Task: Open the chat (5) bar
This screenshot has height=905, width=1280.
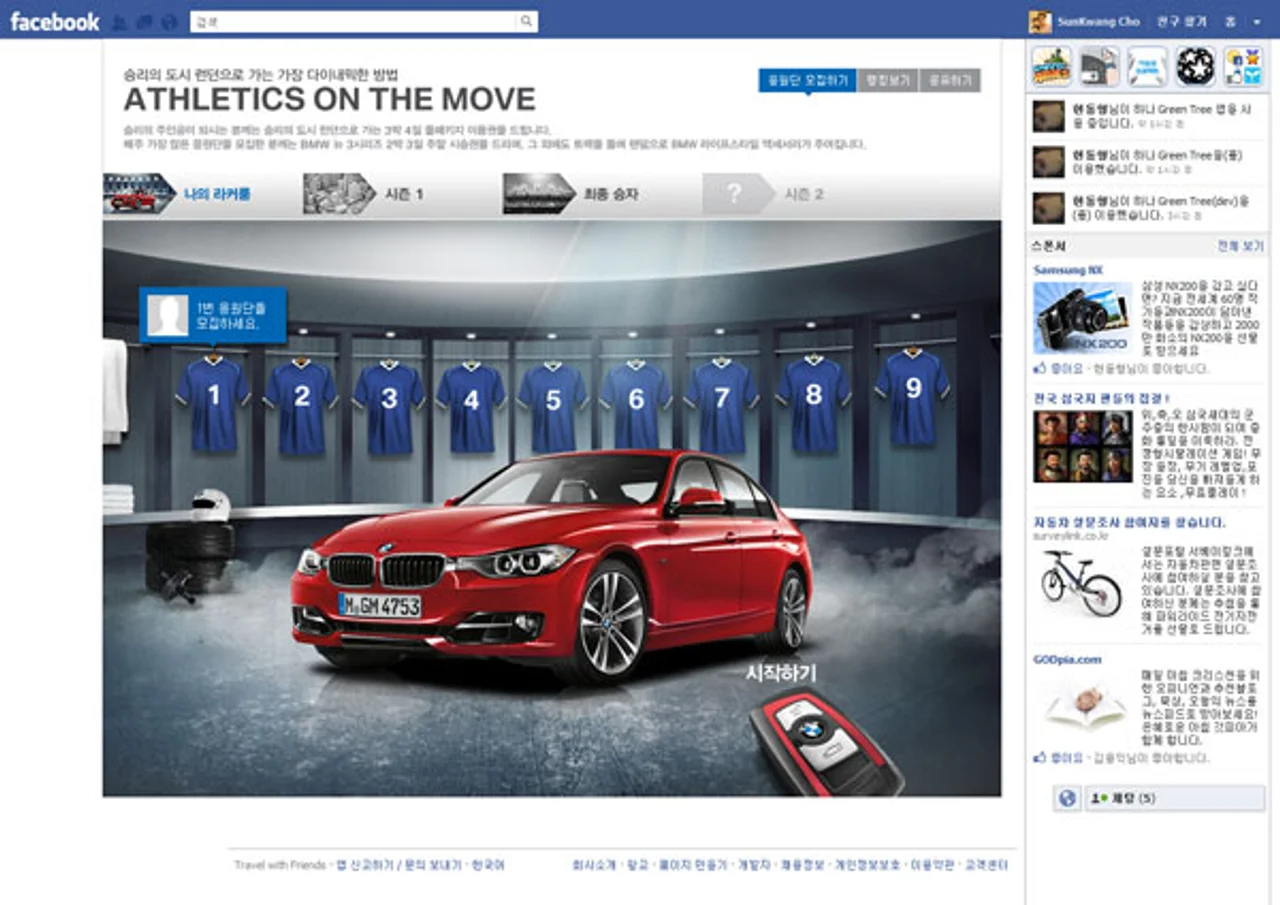Action: pos(1176,798)
